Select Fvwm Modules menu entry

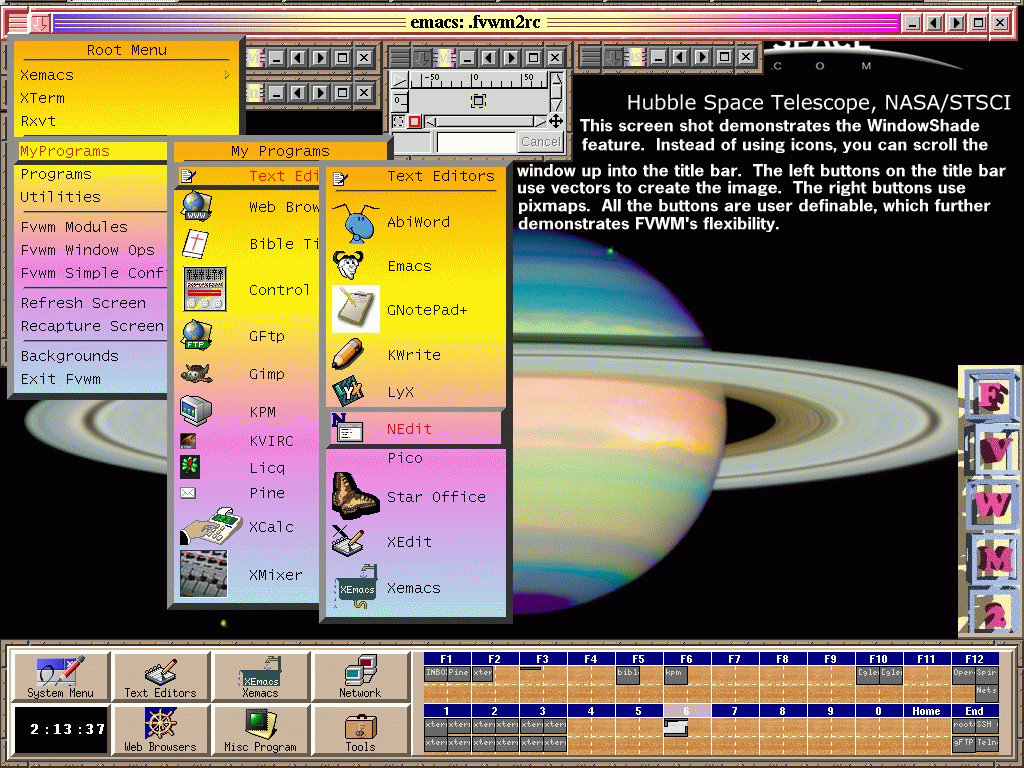click(x=91, y=227)
